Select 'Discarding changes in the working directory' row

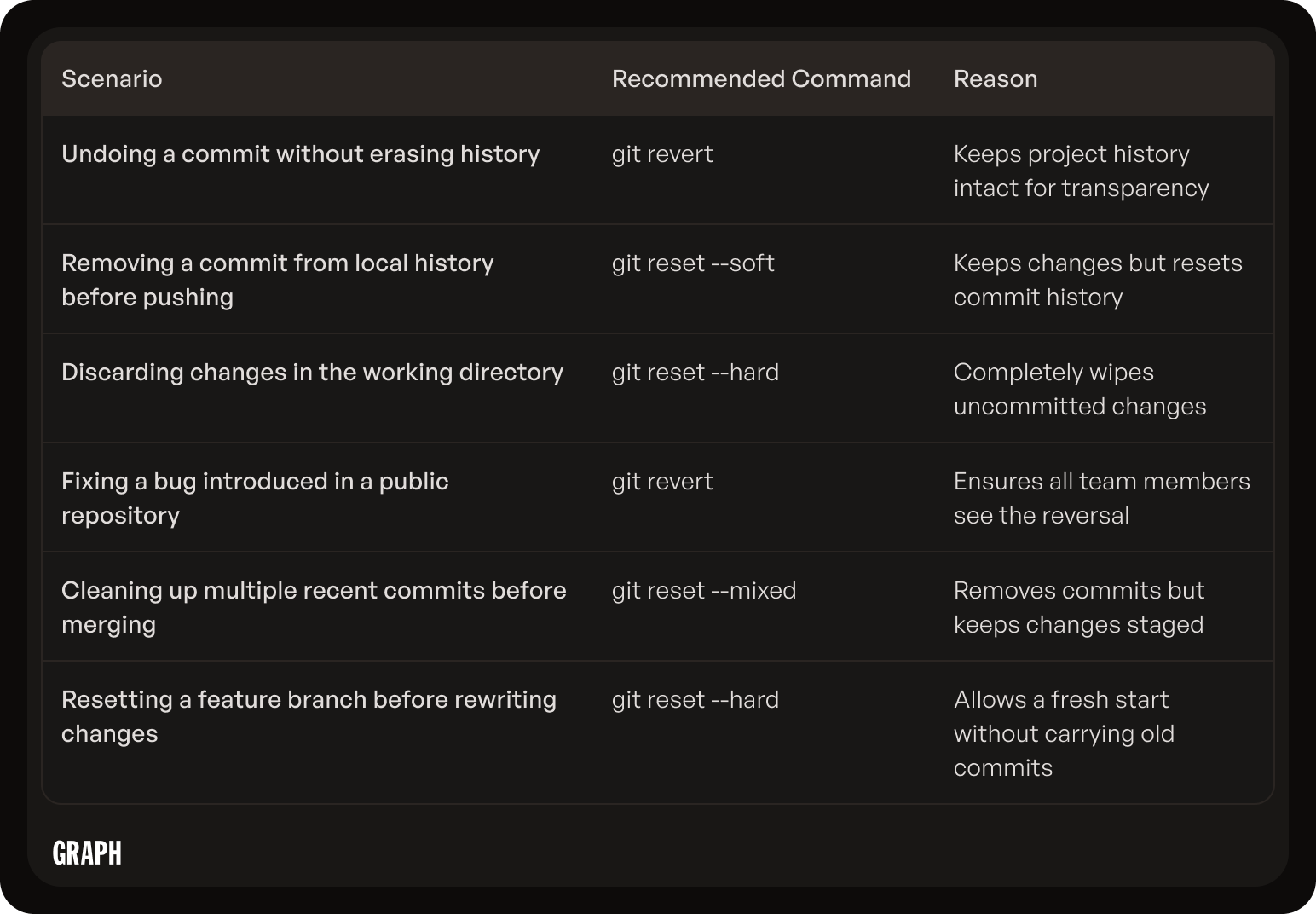pyautogui.click(x=658, y=389)
